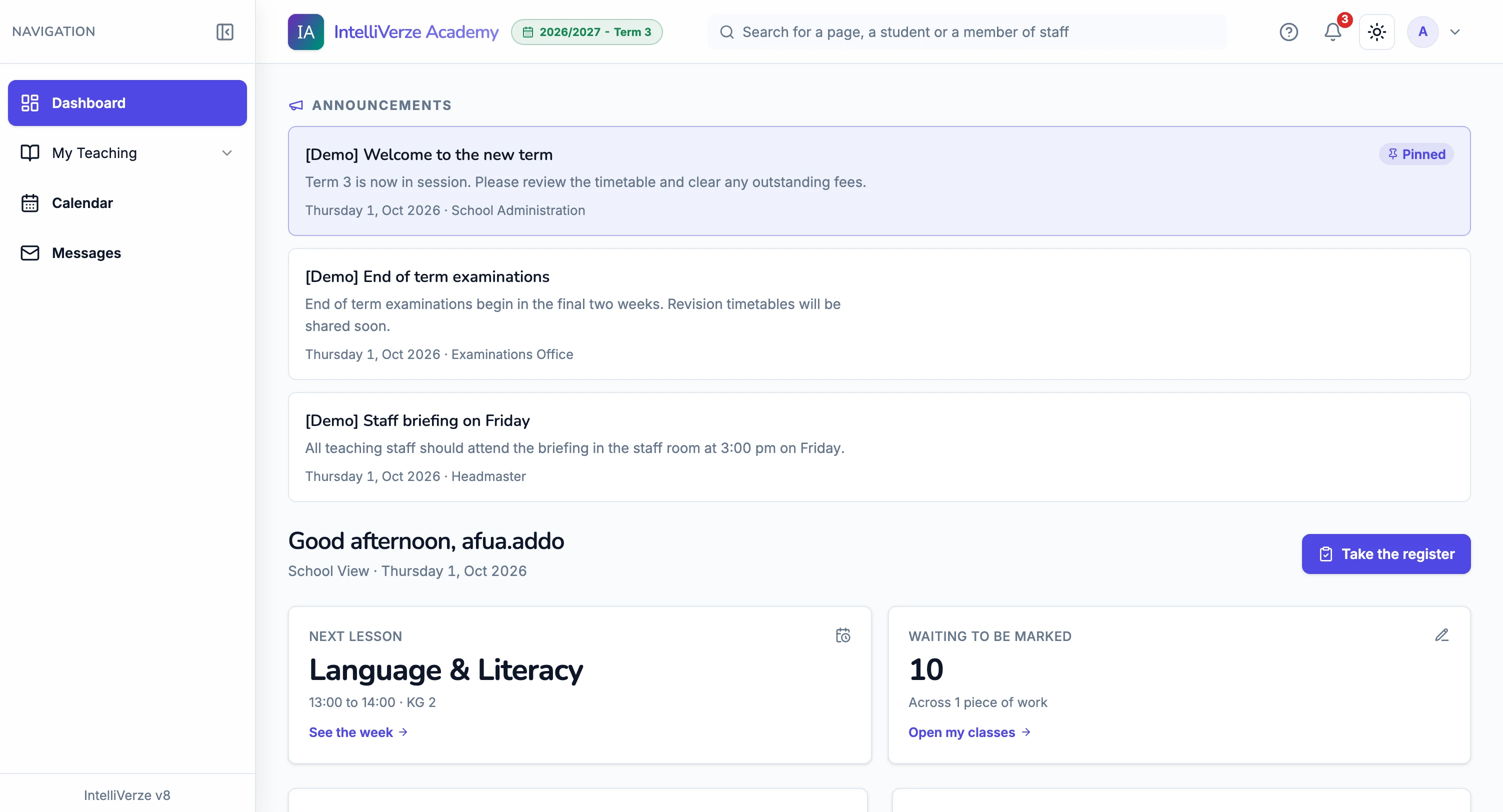
Task: Focus the page, student or staff search field
Action: 966,31
